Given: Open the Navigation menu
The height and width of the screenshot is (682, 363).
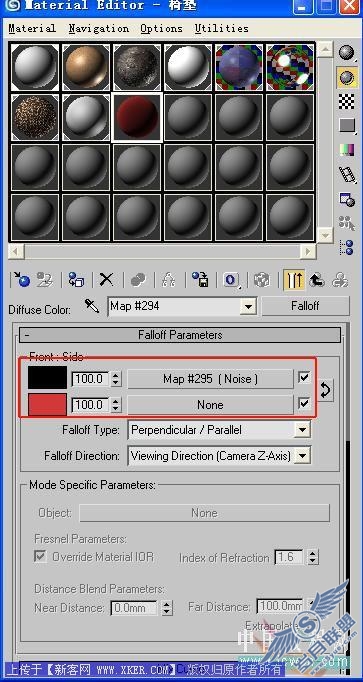Looking at the screenshot, I should 99,29.
